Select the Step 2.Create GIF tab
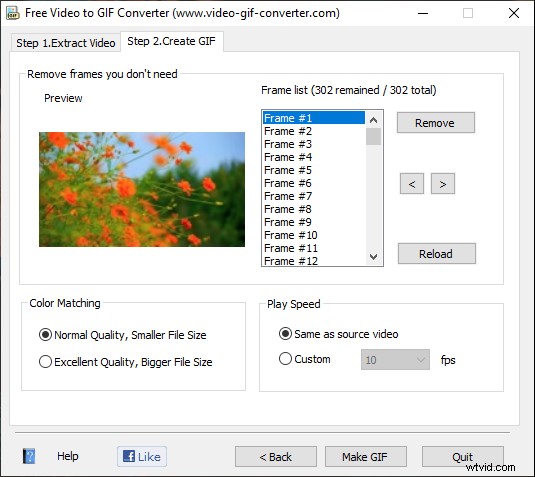The image size is (535, 477). pos(172,41)
